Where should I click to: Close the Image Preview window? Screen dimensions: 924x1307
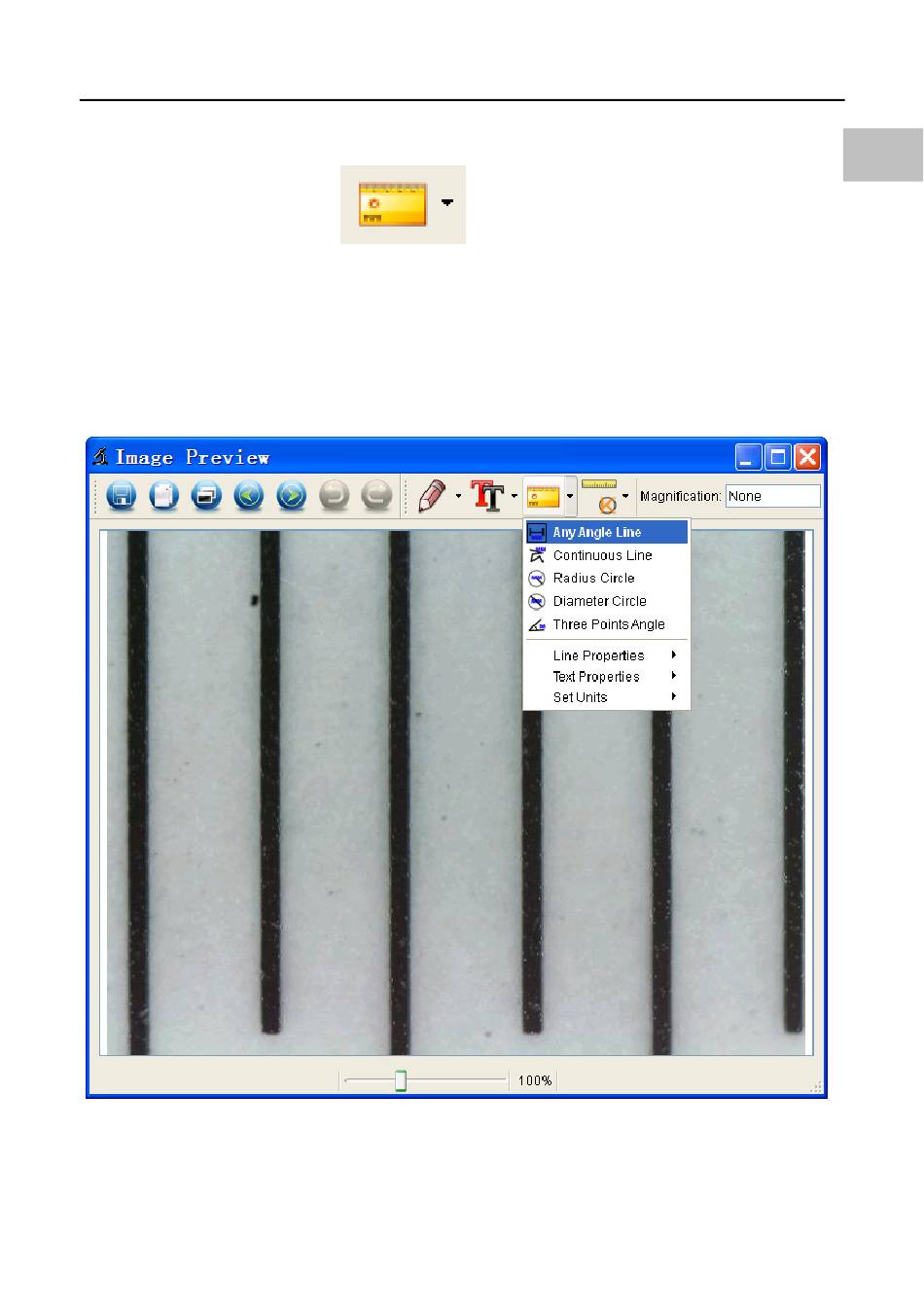click(x=807, y=457)
